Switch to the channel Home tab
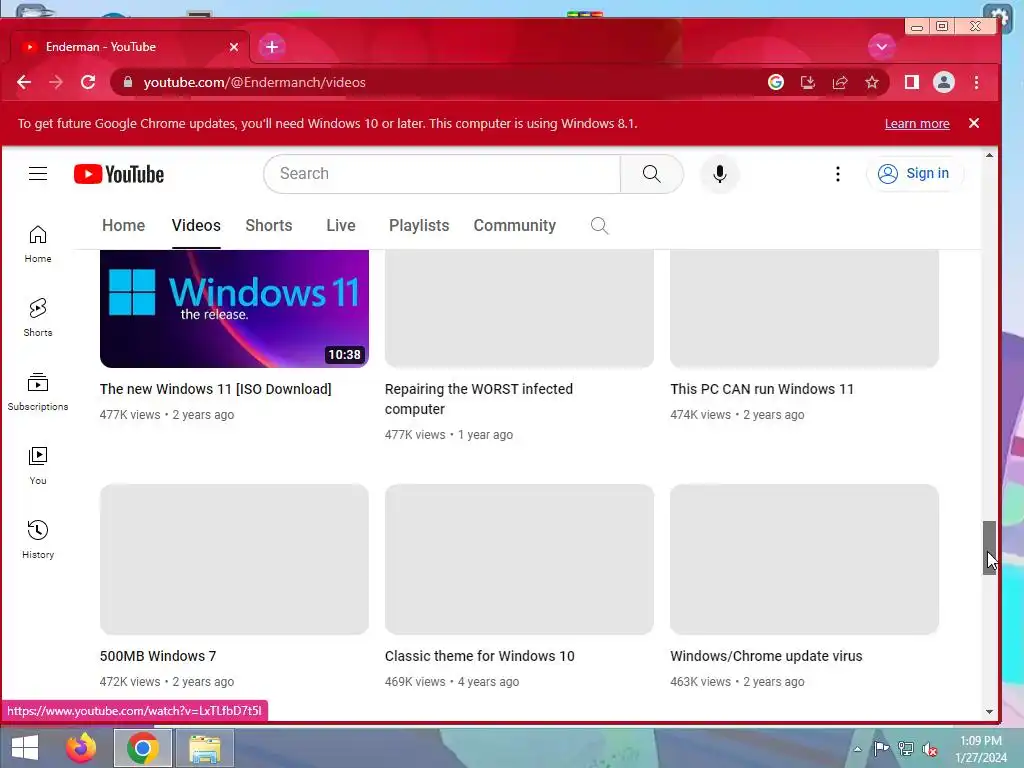The image size is (1024, 768). click(x=123, y=225)
